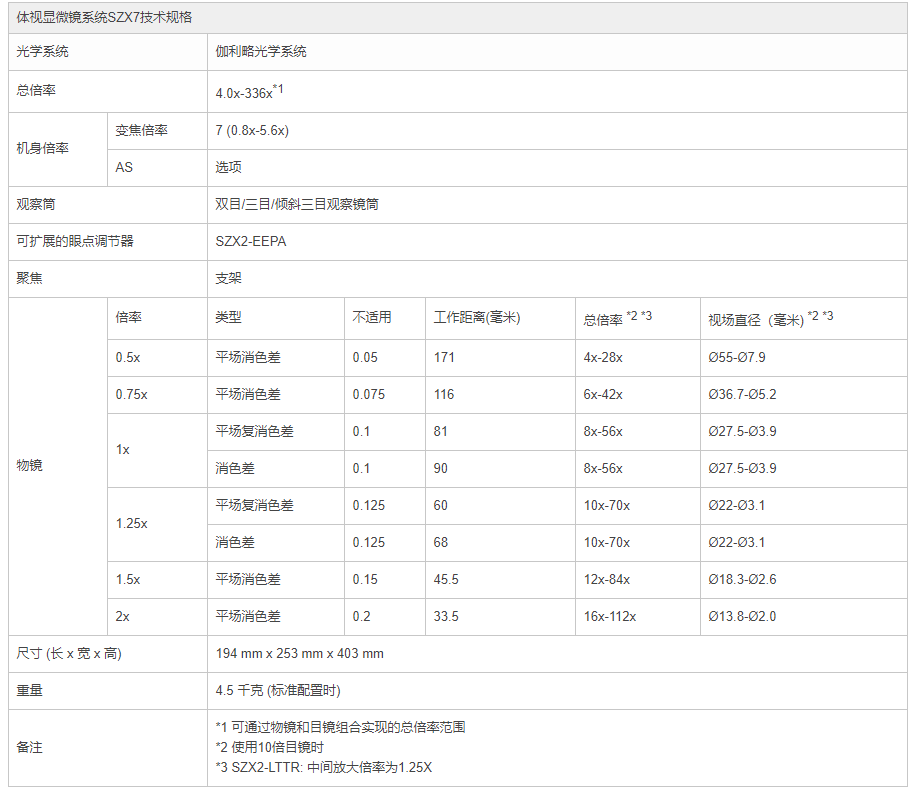
Task: Click the 4x-28x magnification cell
Action: (603, 358)
